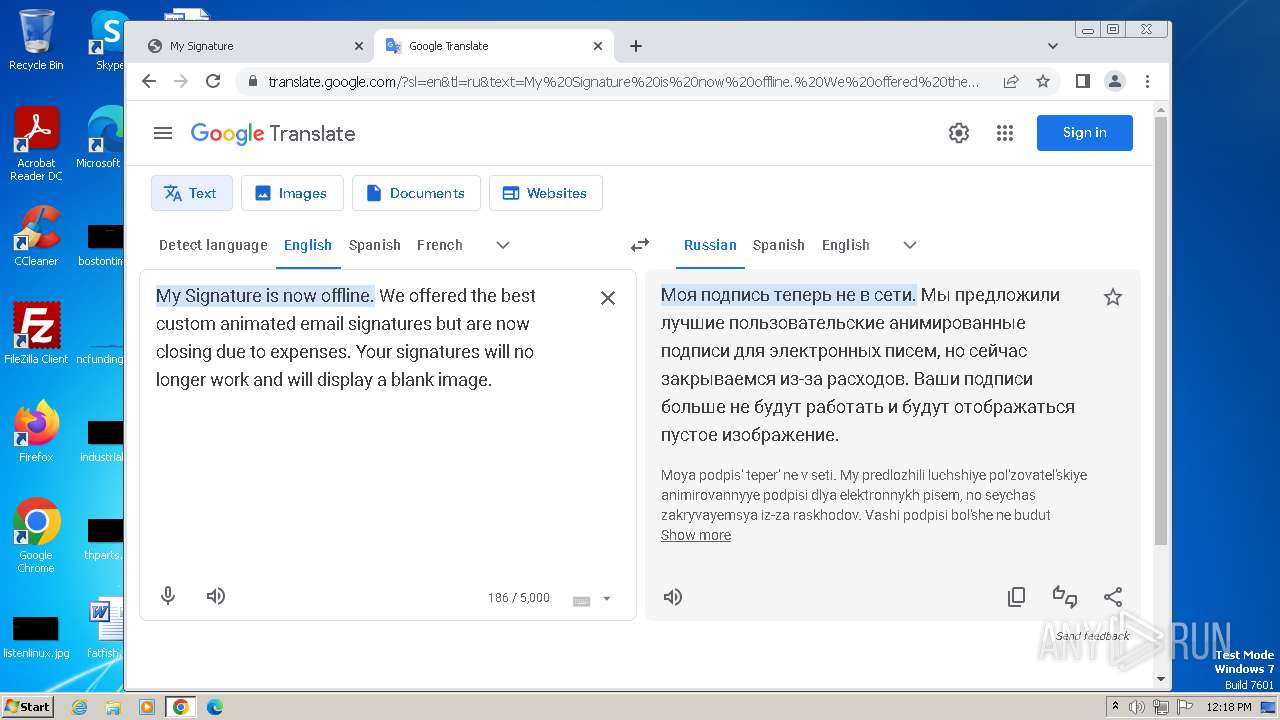
Task: Go back to previous page
Action: [149, 81]
